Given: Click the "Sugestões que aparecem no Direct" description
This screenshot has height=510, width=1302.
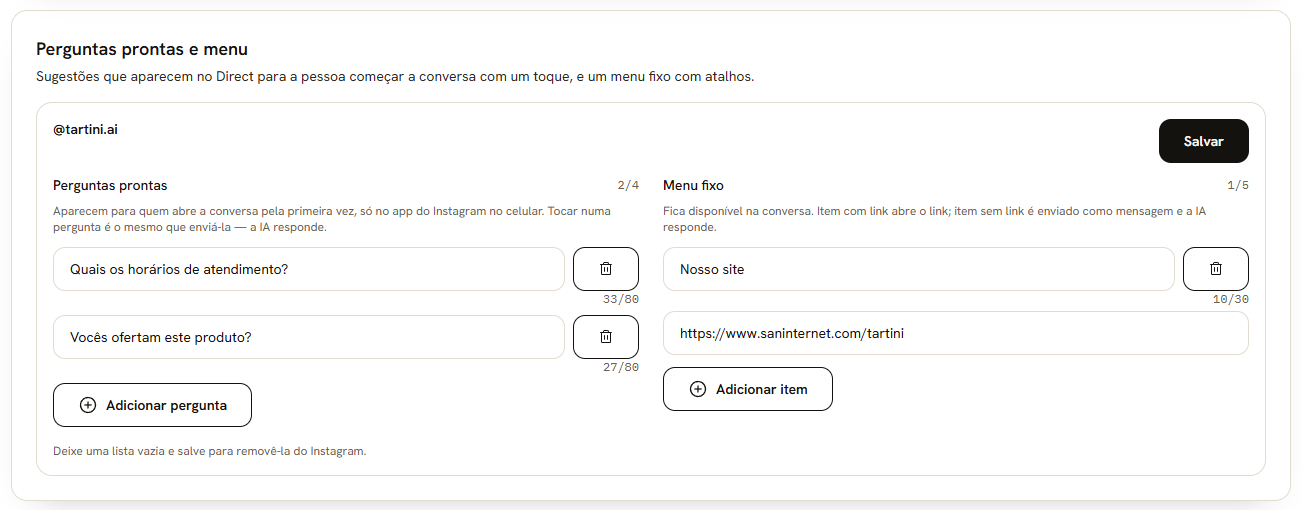Looking at the screenshot, I should point(395,76).
